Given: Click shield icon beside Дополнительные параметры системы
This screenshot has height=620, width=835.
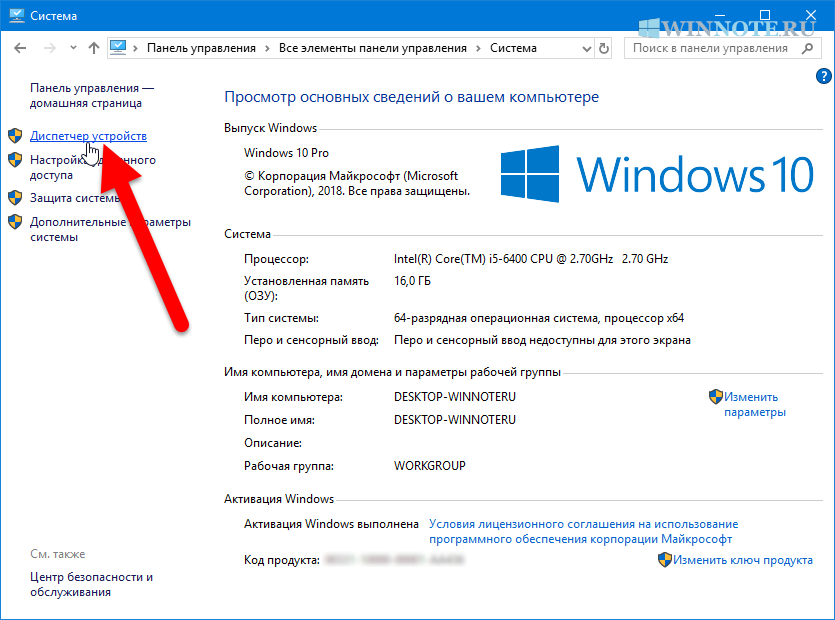Looking at the screenshot, I should point(15,222).
